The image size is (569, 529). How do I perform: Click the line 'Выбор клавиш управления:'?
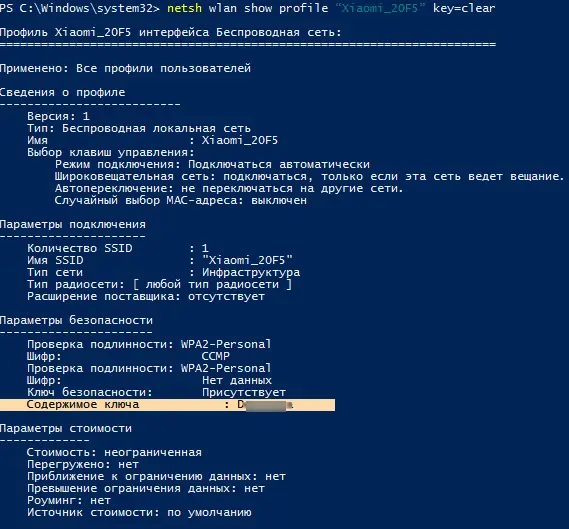point(111,152)
